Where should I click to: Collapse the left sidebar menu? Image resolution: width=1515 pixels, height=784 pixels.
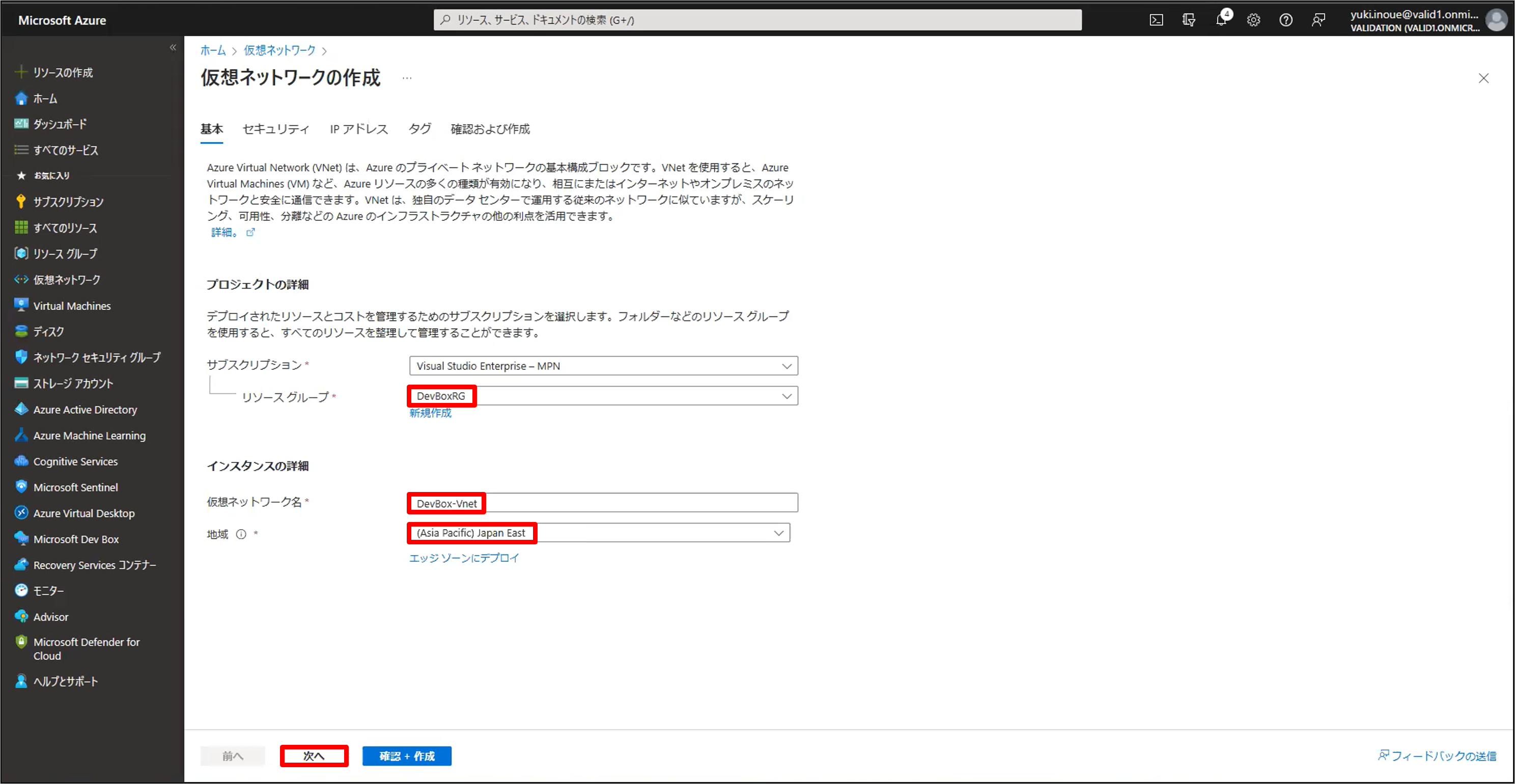pos(172,48)
